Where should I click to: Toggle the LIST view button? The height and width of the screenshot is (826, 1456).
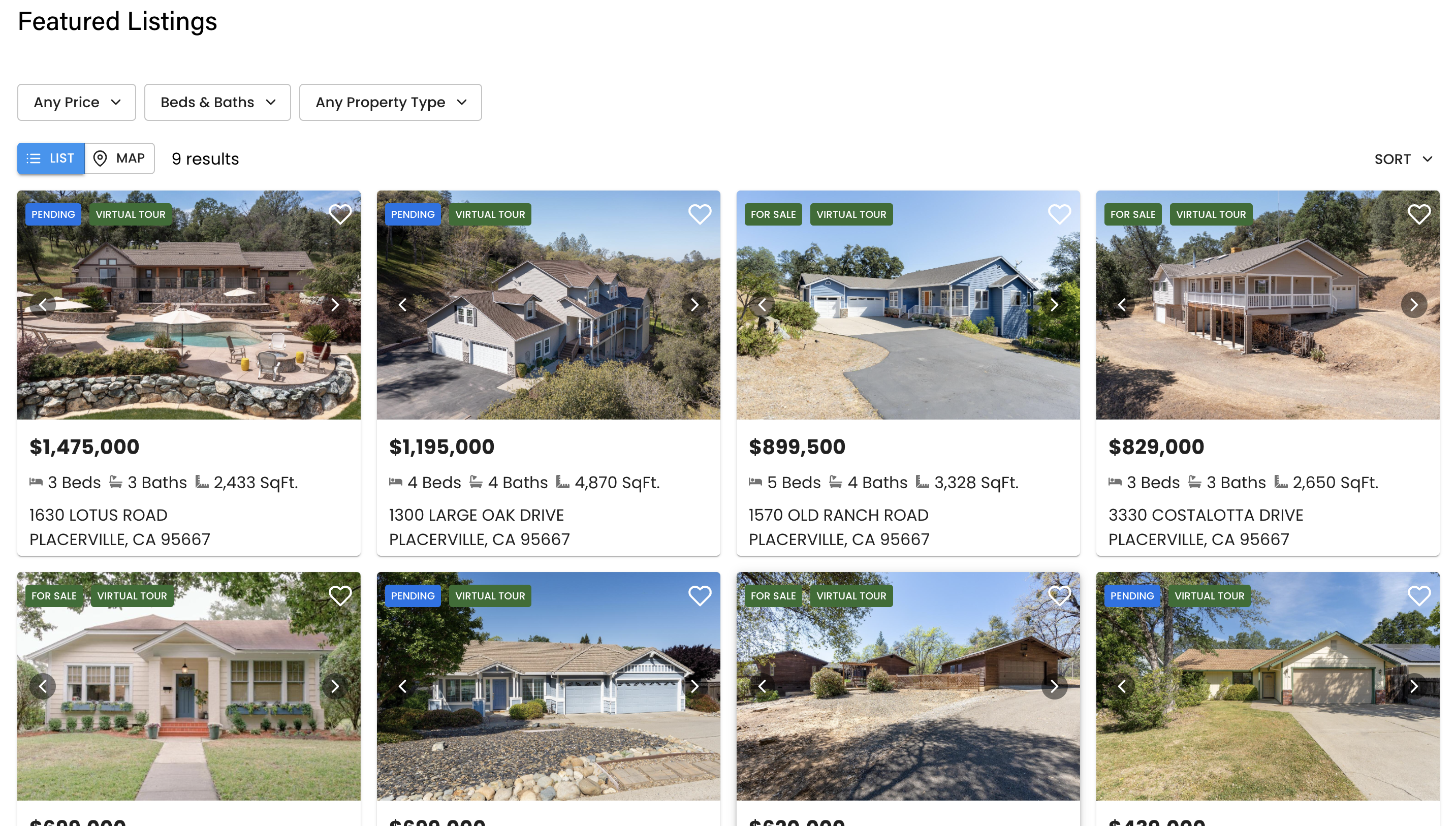[51, 158]
